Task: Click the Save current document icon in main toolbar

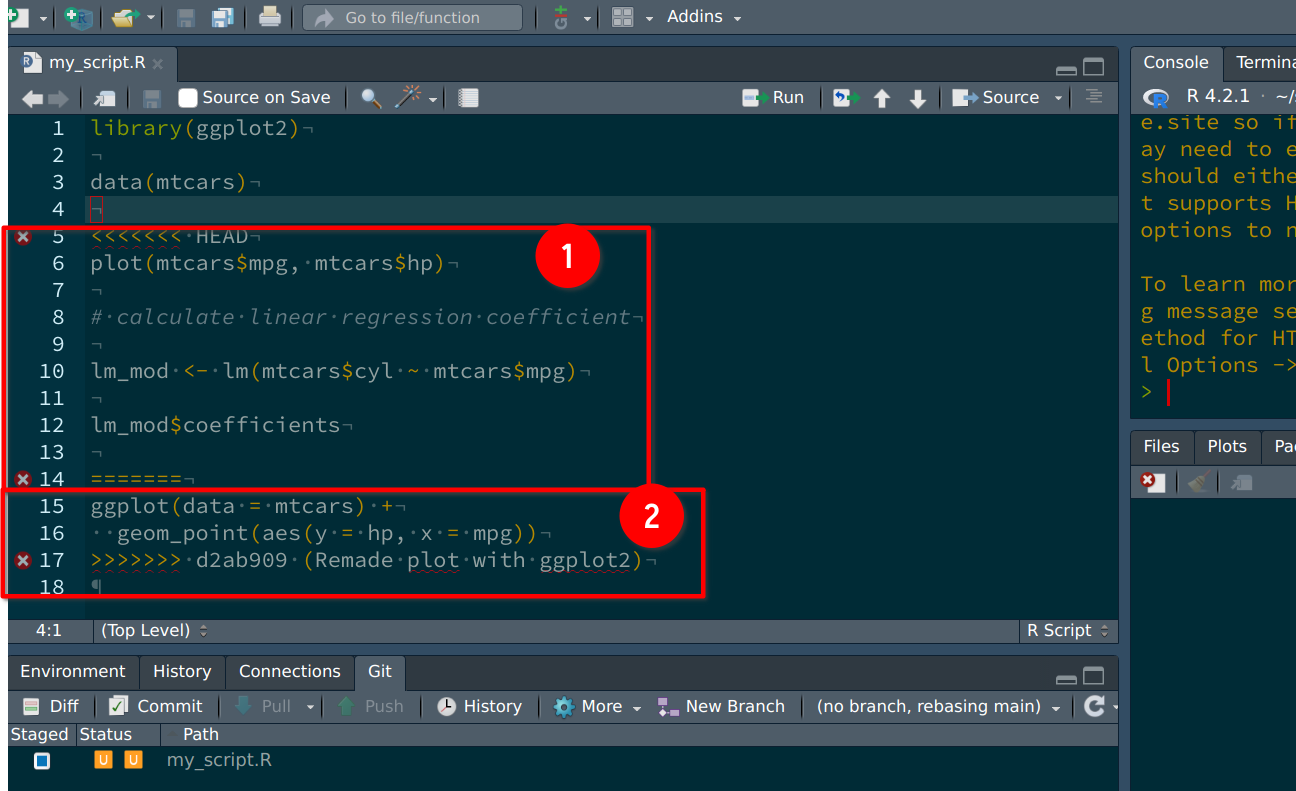Action: click(186, 17)
